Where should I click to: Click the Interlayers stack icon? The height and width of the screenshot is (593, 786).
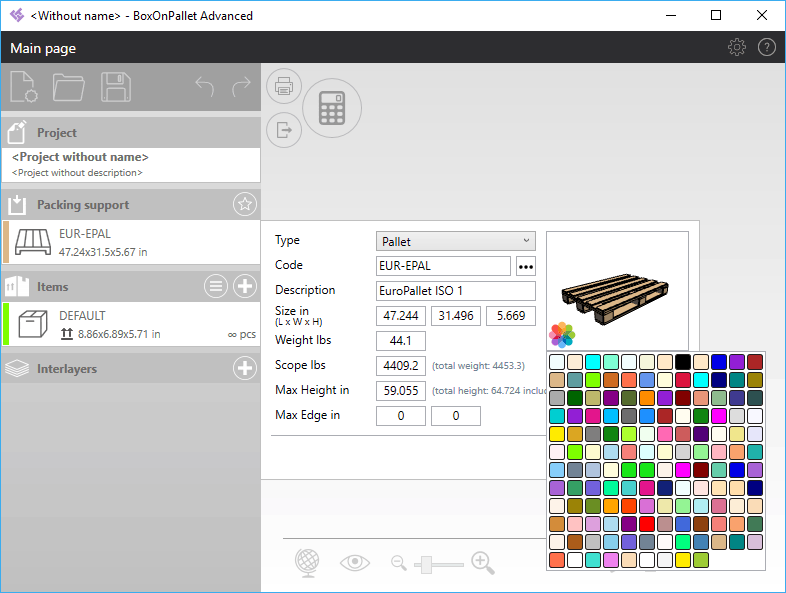pos(17,368)
